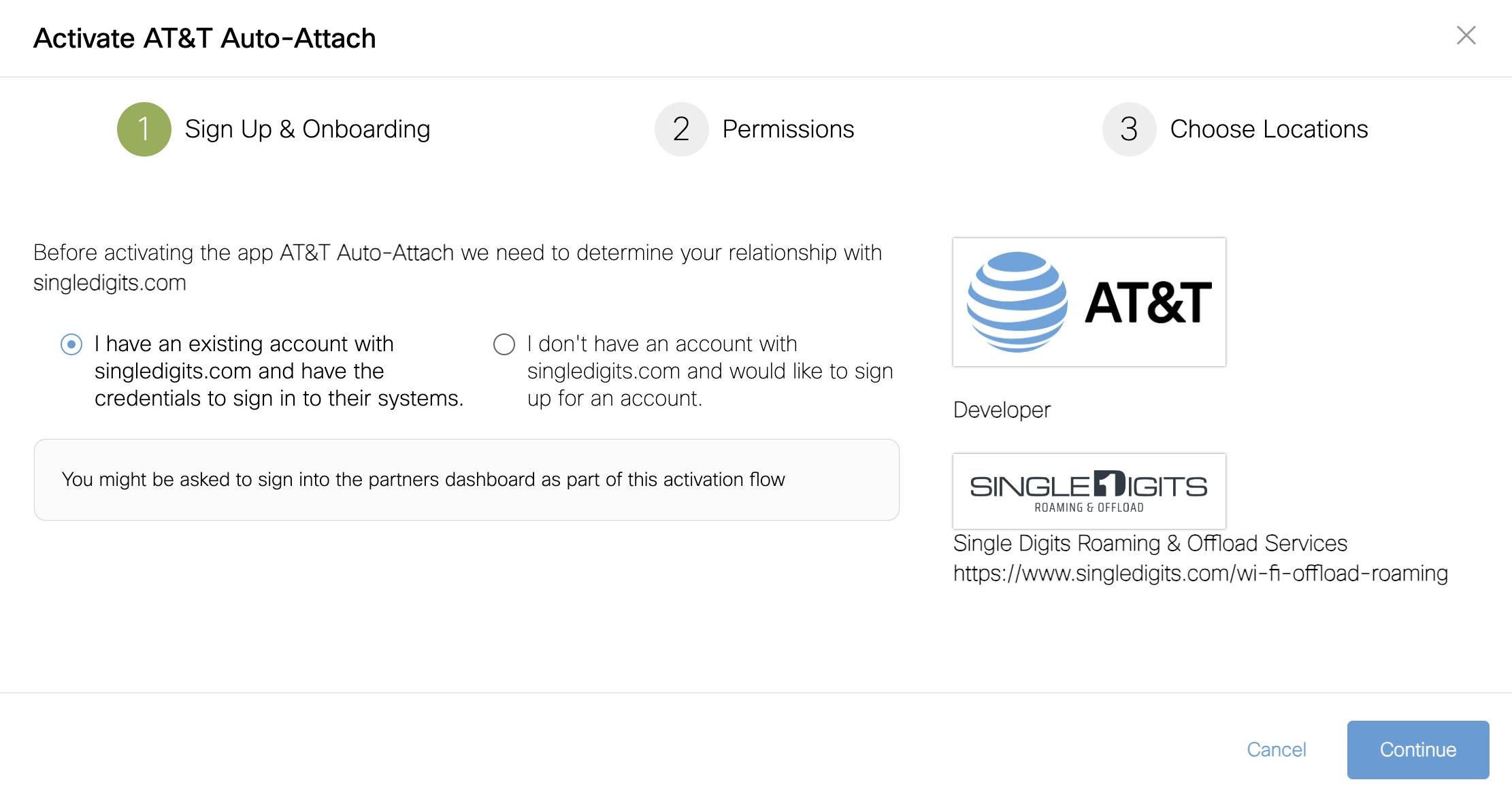Go to the Permissions step label
This screenshot has width=1512, height=799.
point(788,129)
